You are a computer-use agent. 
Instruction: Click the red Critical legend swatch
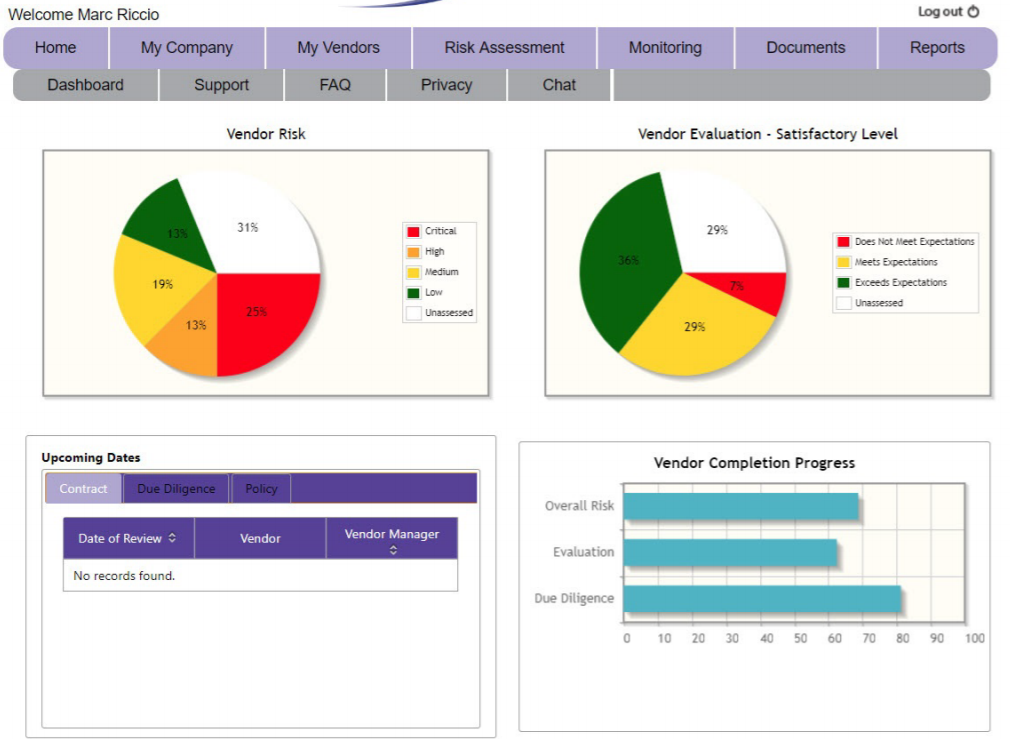coord(413,231)
